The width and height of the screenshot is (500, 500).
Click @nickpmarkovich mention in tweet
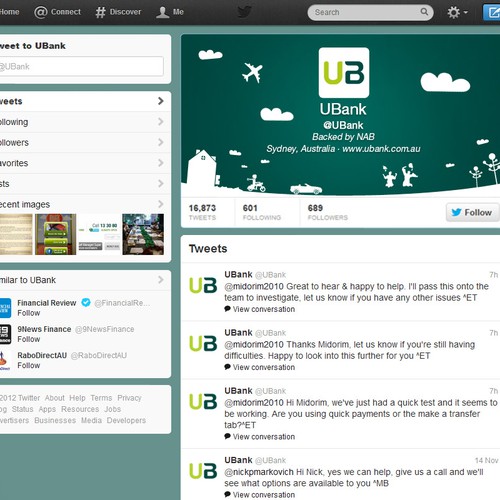click(259, 472)
